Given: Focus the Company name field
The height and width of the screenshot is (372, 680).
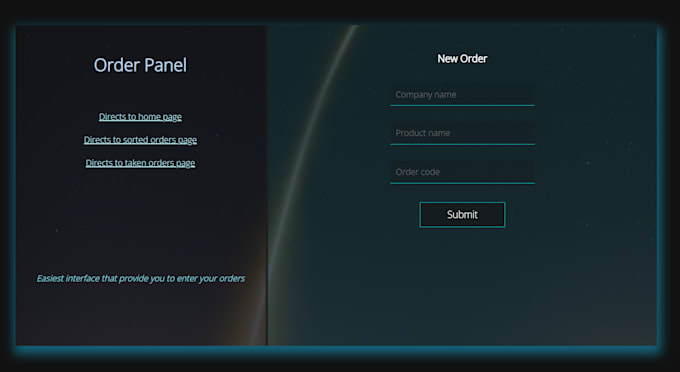Looking at the screenshot, I should click(462, 95).
